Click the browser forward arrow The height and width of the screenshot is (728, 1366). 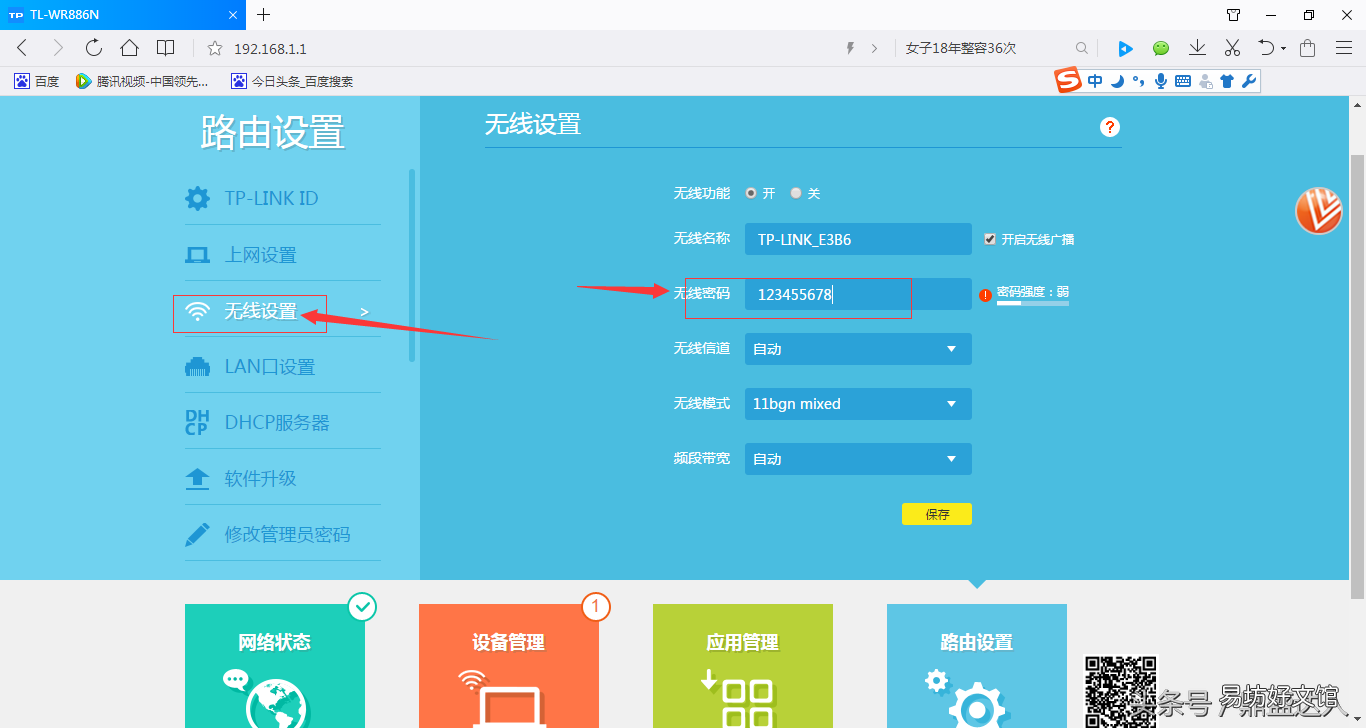58,48
